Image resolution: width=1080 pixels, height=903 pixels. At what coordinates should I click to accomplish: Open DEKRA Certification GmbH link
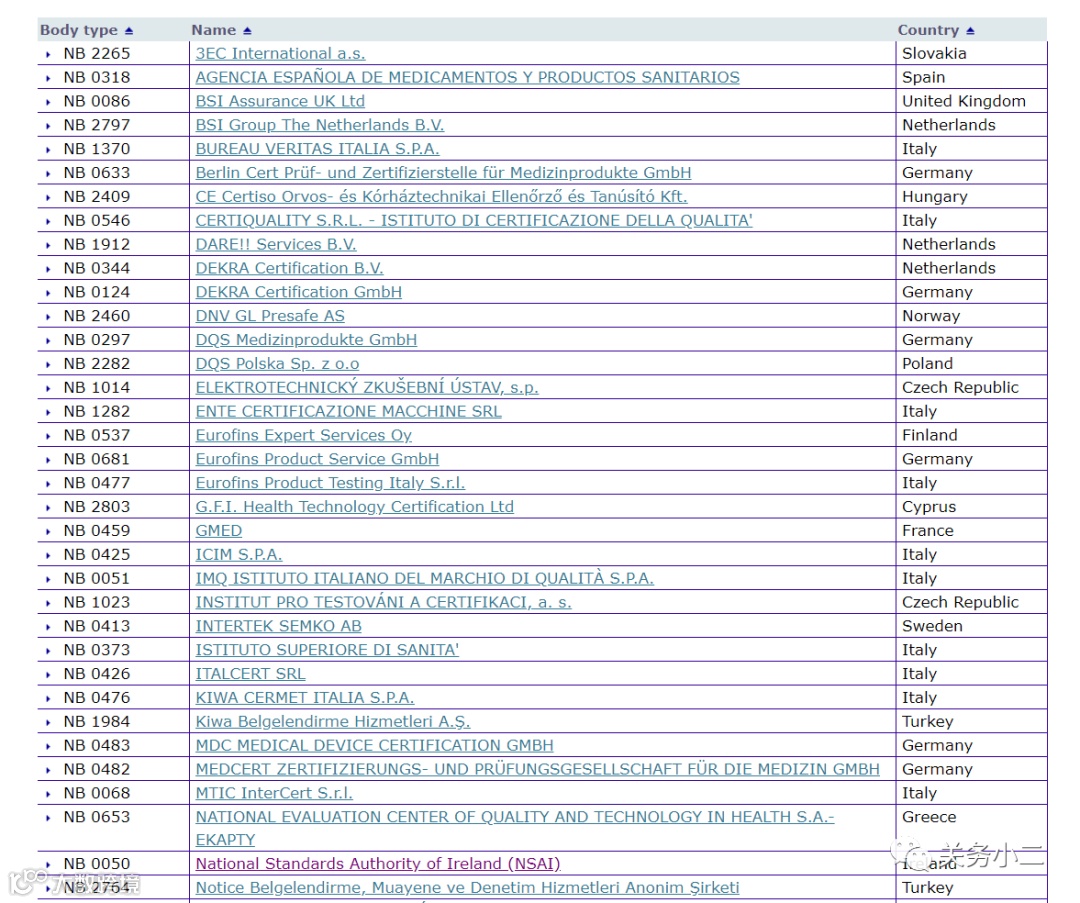[299, 293]
